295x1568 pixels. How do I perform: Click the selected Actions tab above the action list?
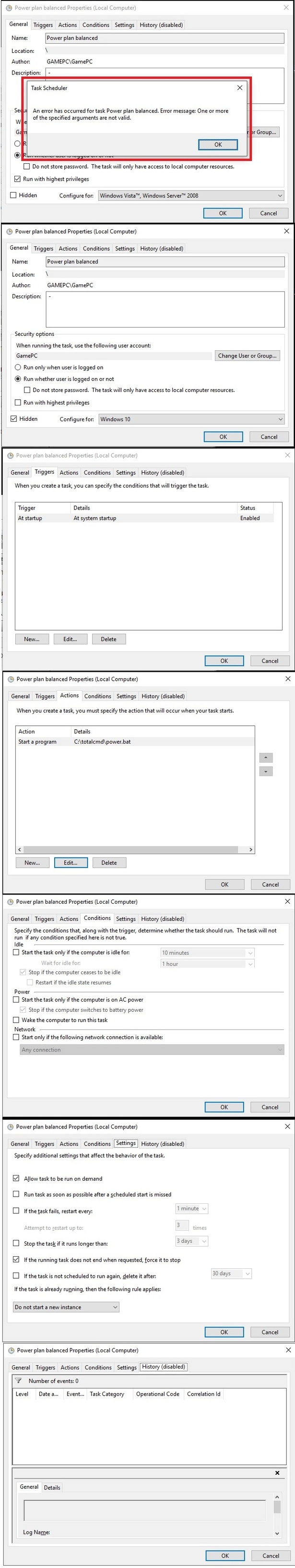click(x=70, y=695)
